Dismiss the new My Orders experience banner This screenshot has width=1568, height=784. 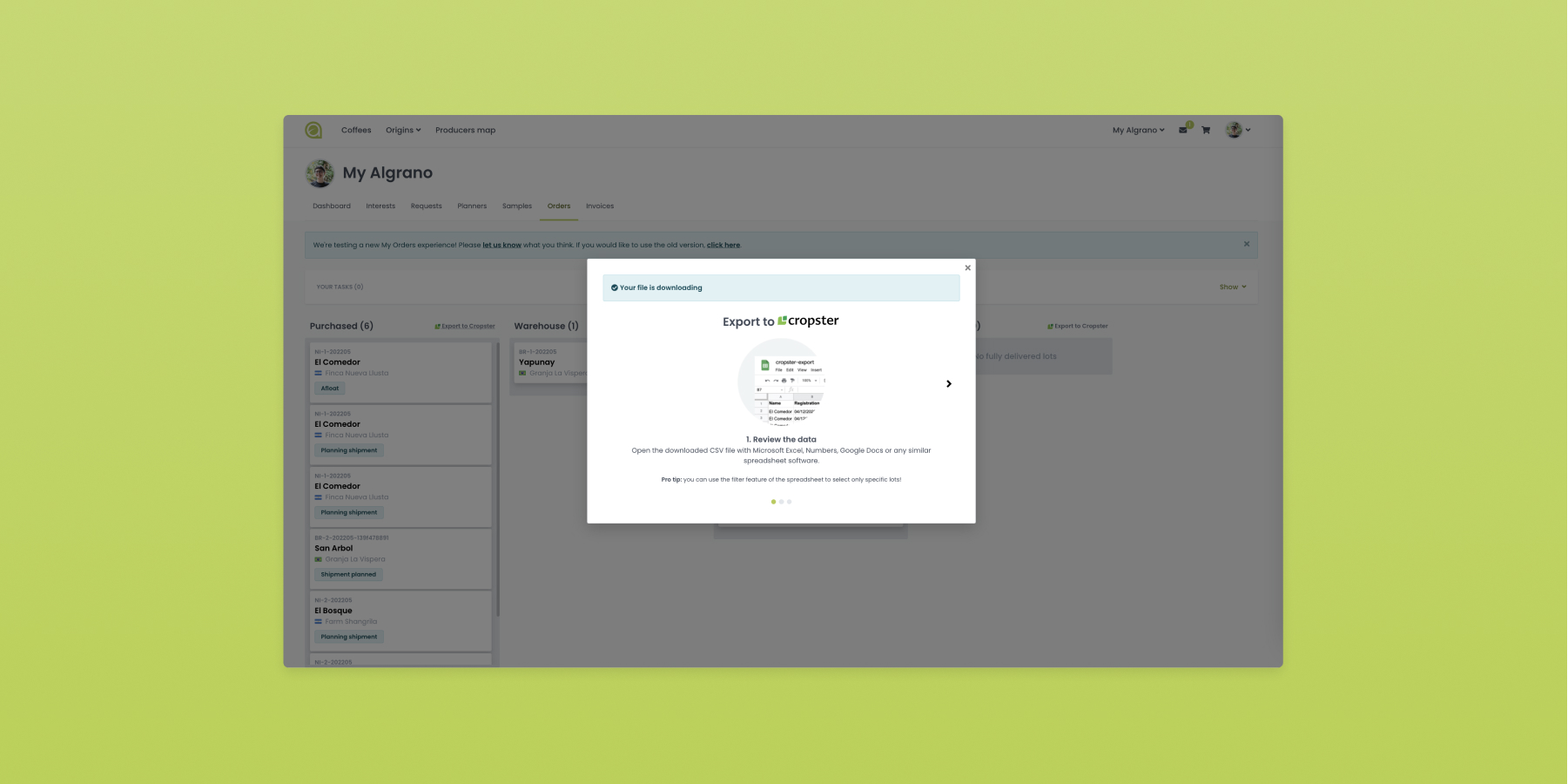click(1247, 244)
